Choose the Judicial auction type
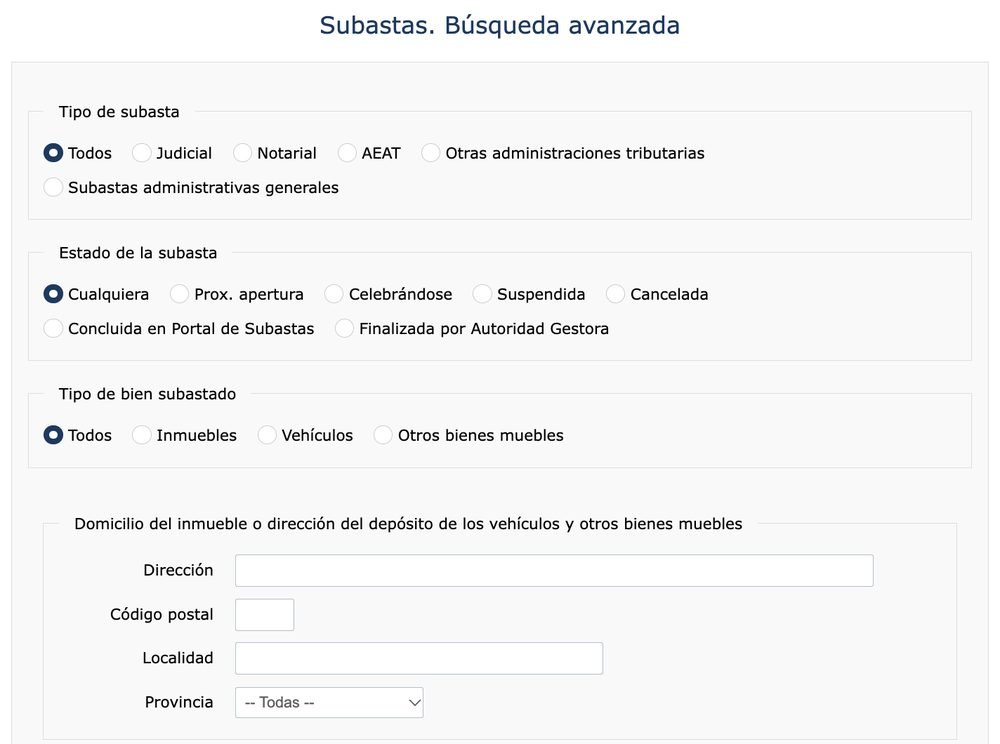The image size is (1000, 744). tap(142, 153)
